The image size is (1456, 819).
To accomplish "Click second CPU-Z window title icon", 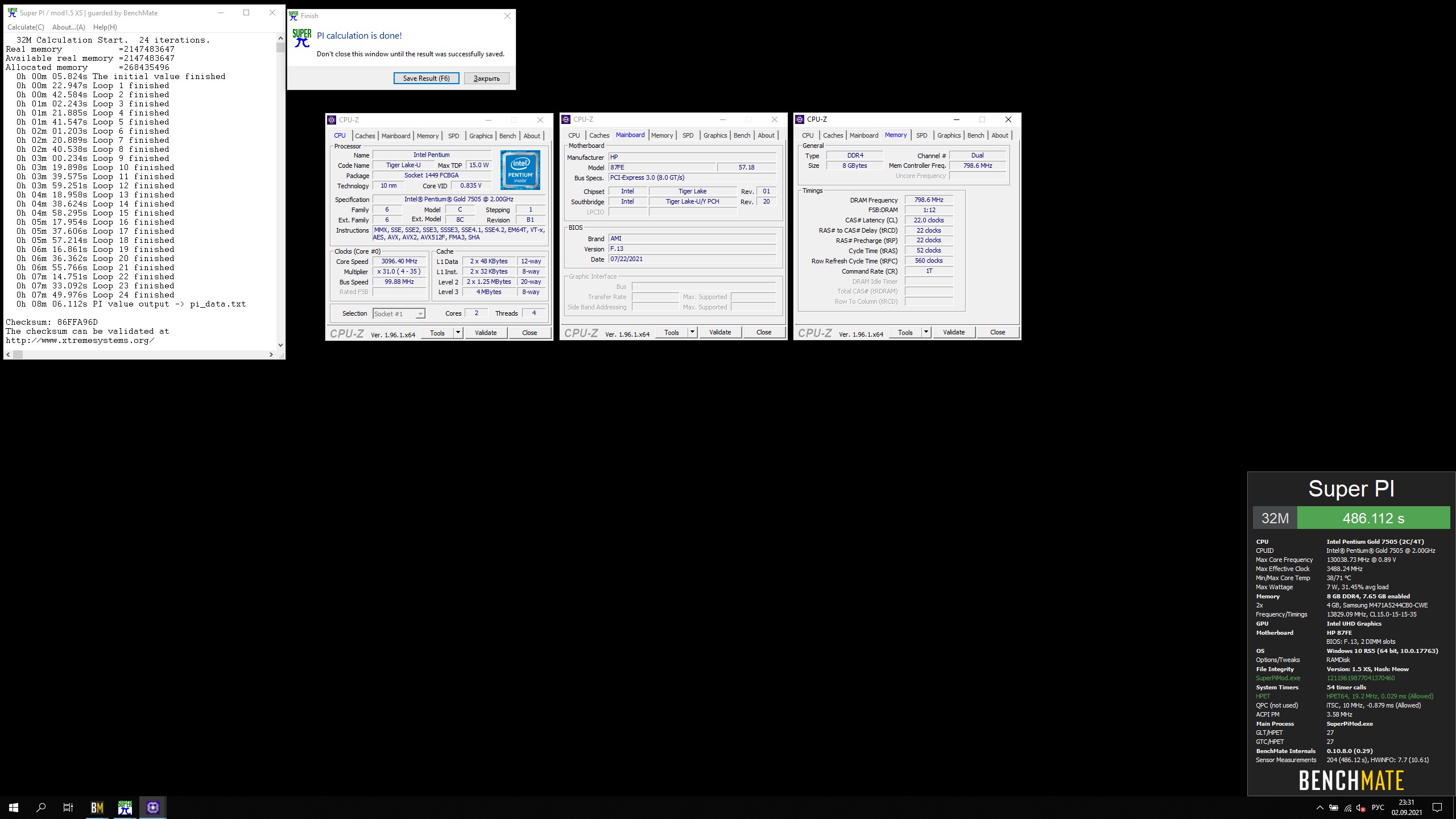I will 566,119.
